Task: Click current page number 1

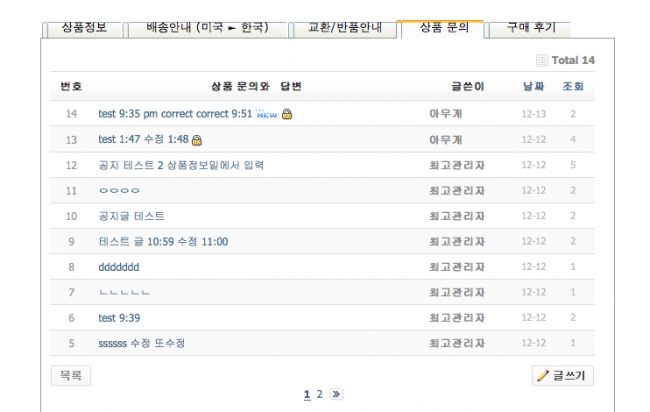Action: (x=307, y=394)
